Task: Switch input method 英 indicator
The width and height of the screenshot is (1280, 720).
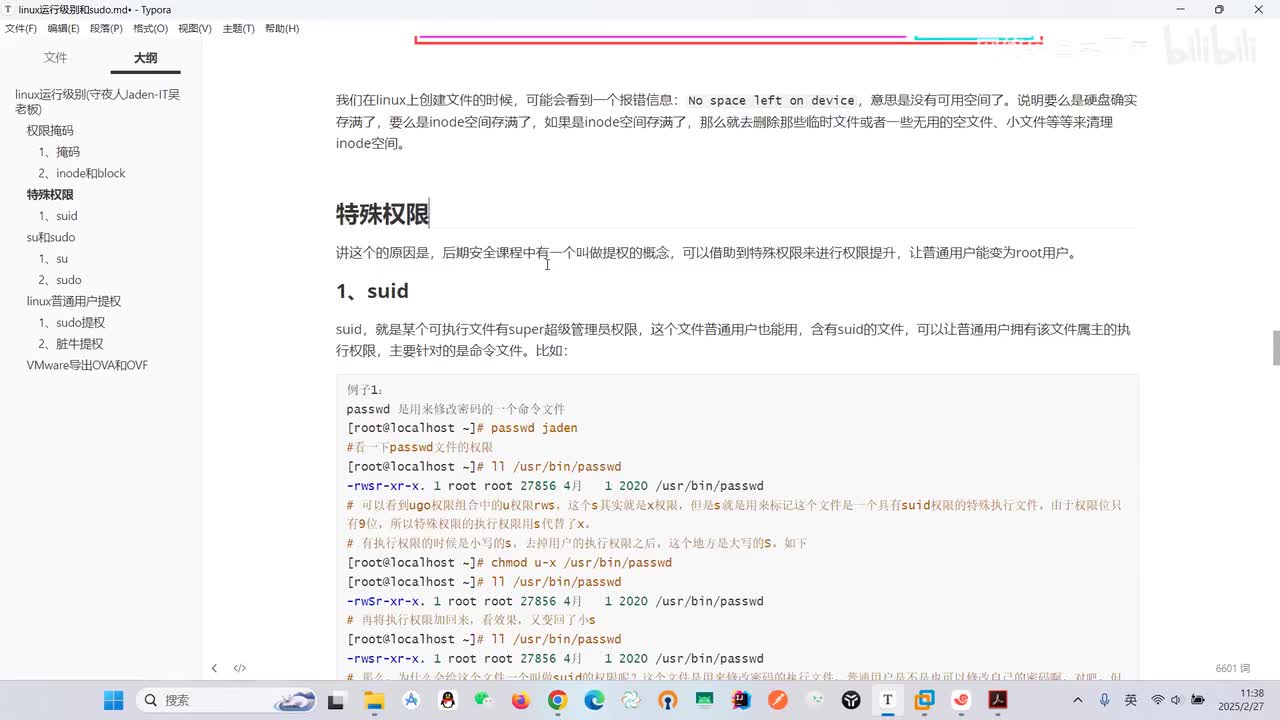Action: (1130, 700)
